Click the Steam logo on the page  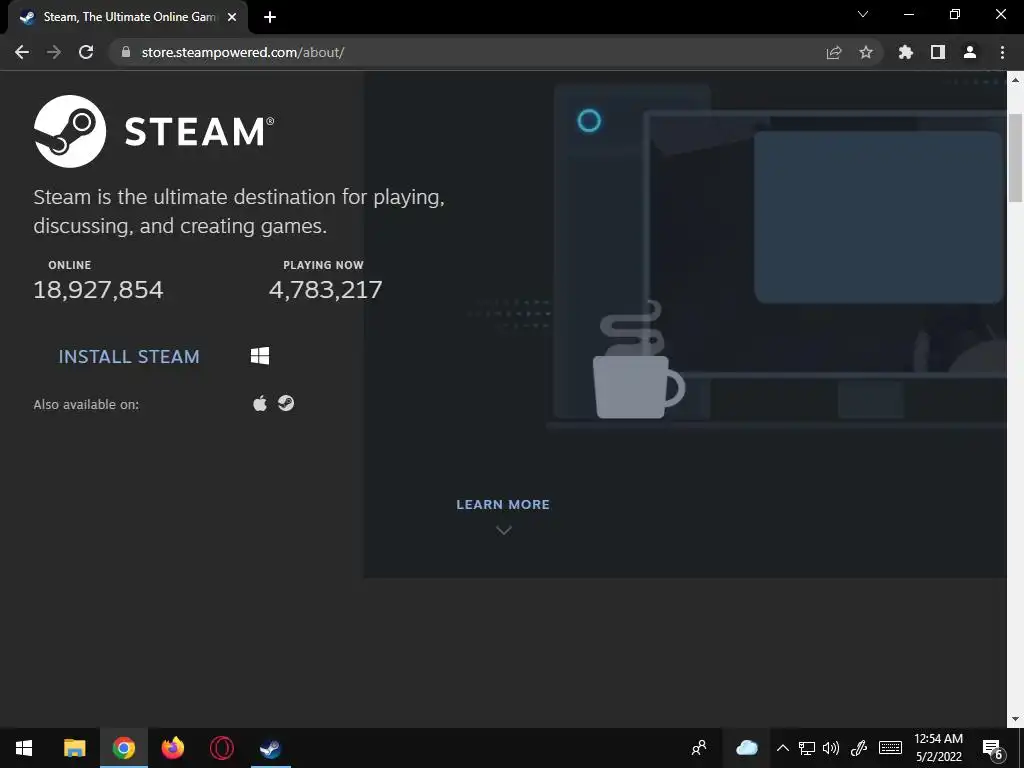tap(154, 131)
